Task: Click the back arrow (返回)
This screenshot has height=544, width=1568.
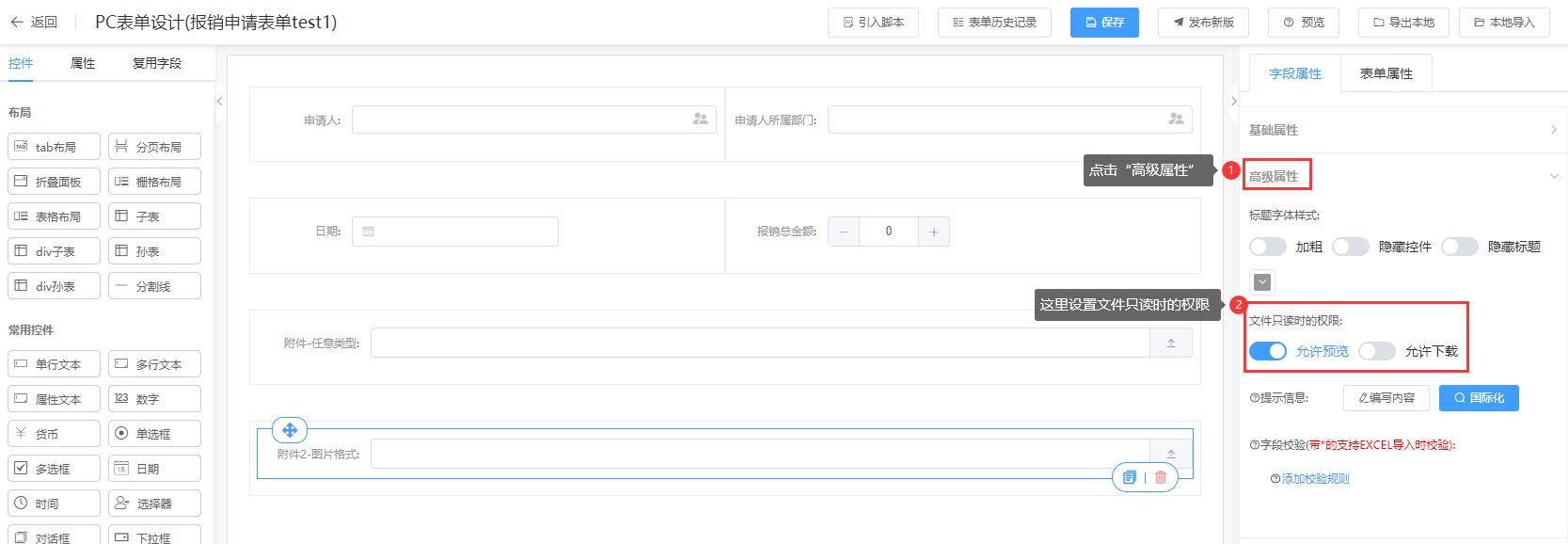Action: click(x=34, y=22)
